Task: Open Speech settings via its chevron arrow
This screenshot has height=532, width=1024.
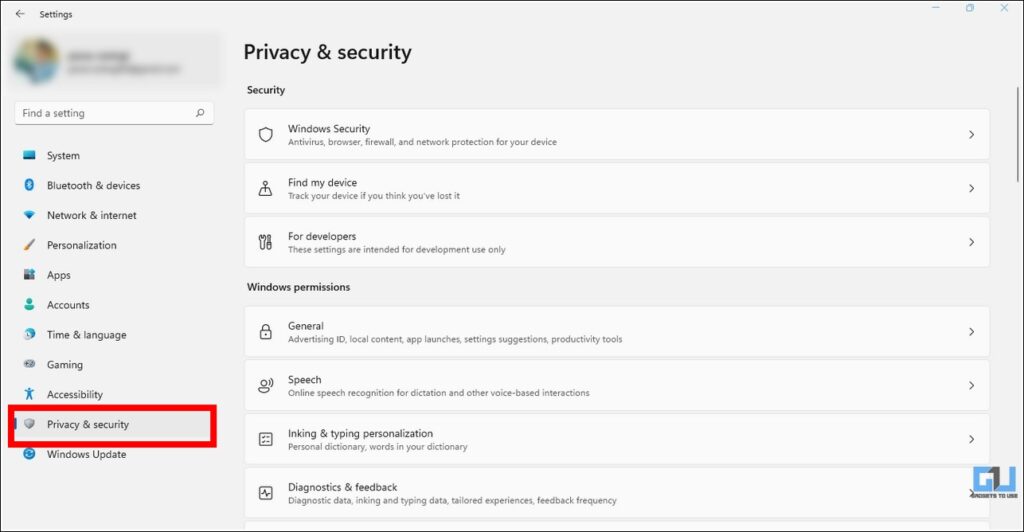Action: tap(971, 386)
